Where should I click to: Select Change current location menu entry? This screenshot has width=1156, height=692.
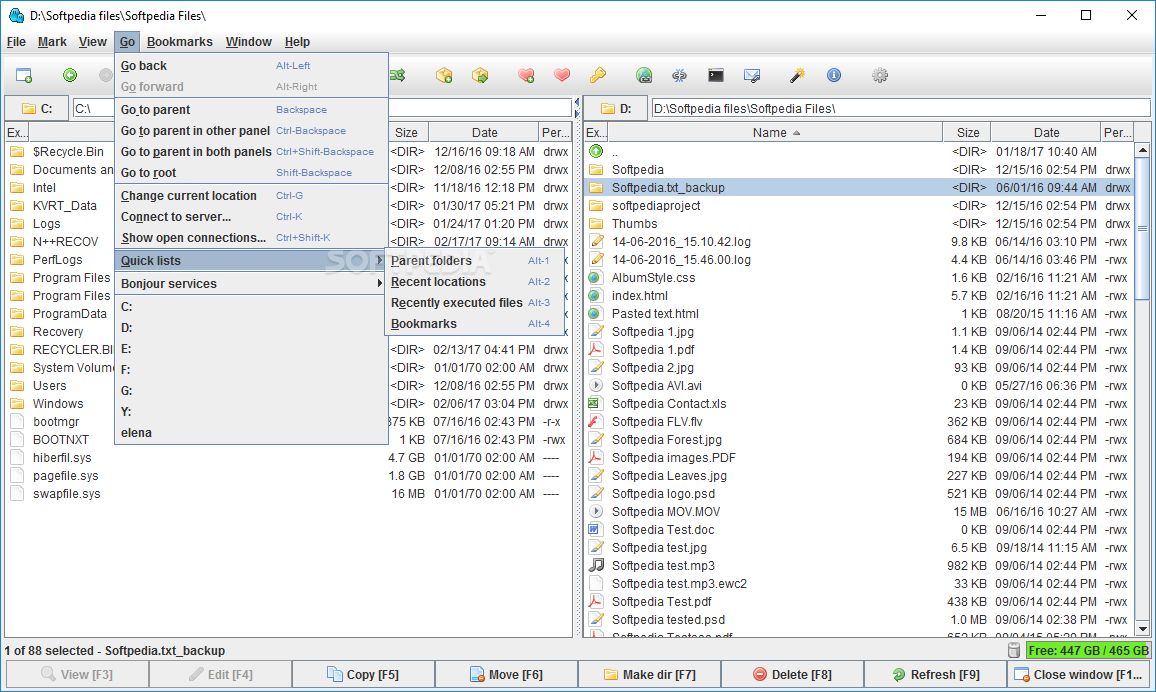251,196
